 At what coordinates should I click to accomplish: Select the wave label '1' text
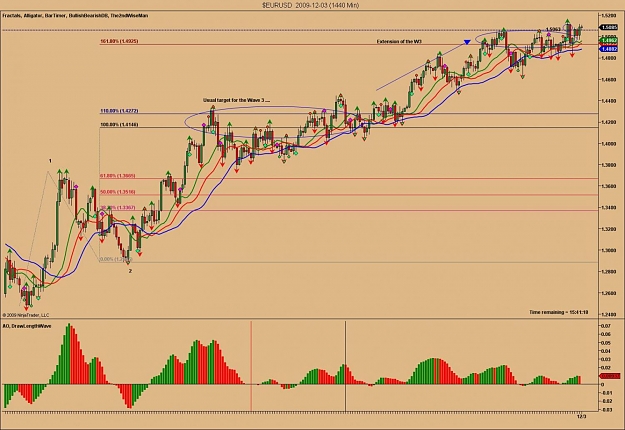click(x=50, y=161)
